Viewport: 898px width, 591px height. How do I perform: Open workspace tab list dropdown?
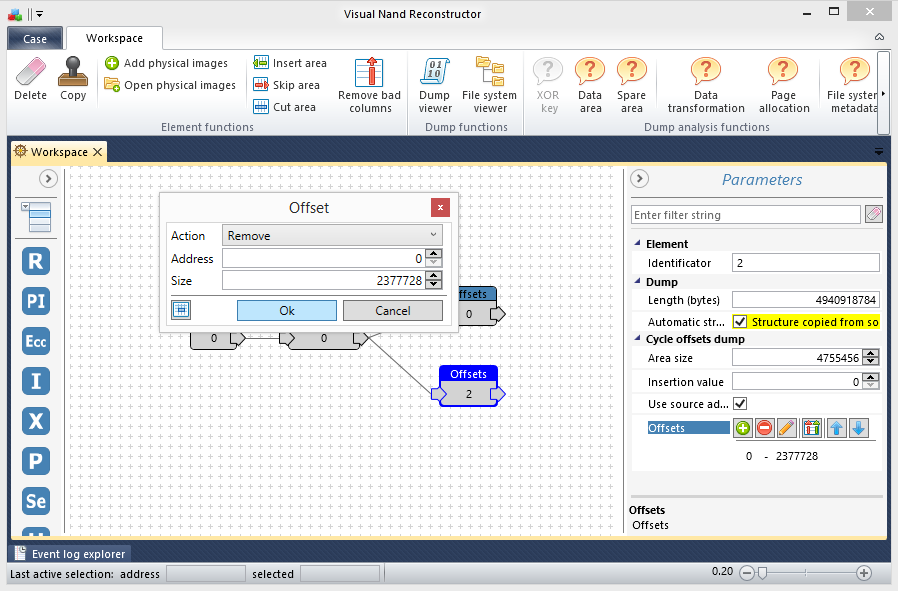(x=879, y=152)
